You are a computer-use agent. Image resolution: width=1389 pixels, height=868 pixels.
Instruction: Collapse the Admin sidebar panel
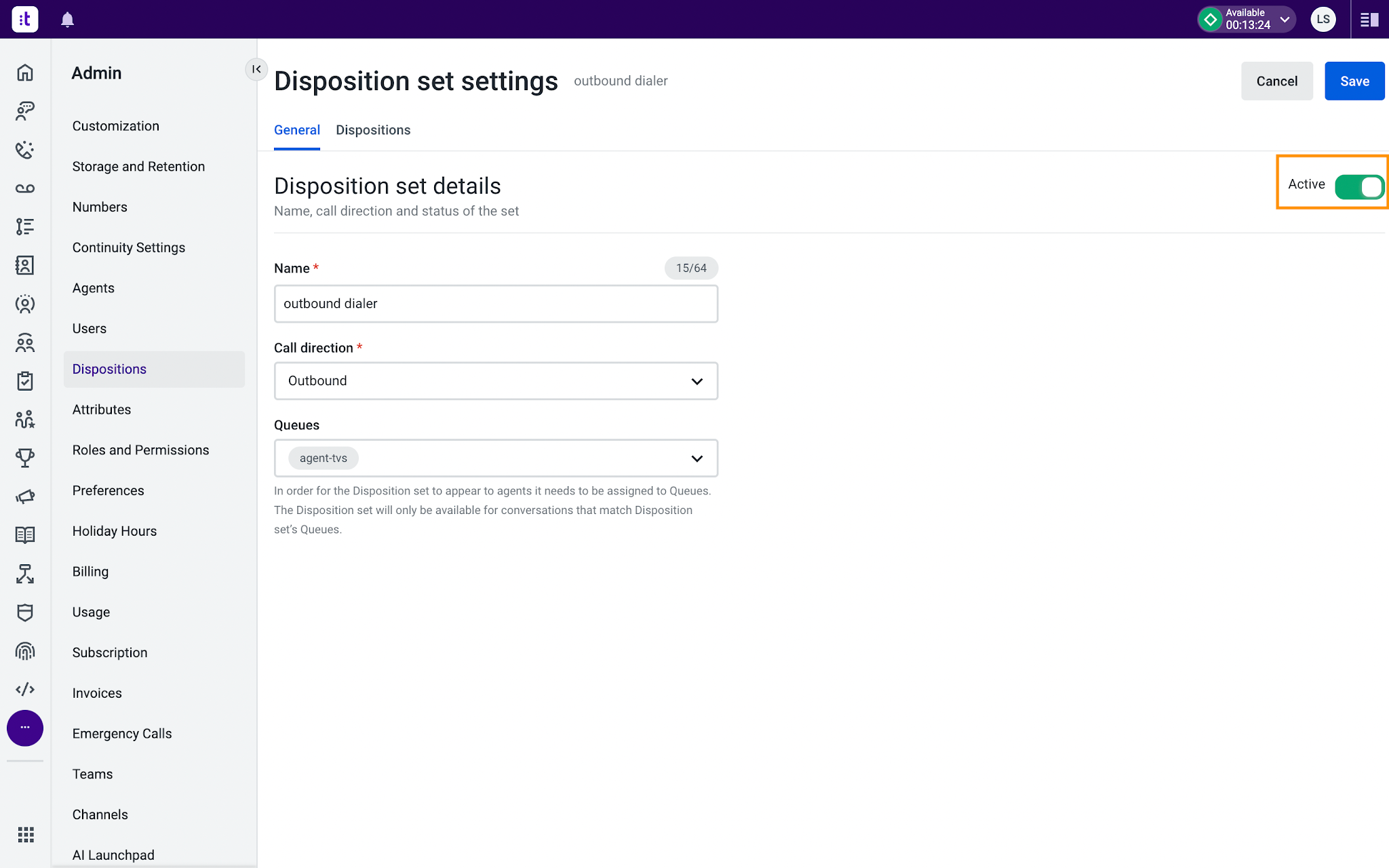coord(256,69)
